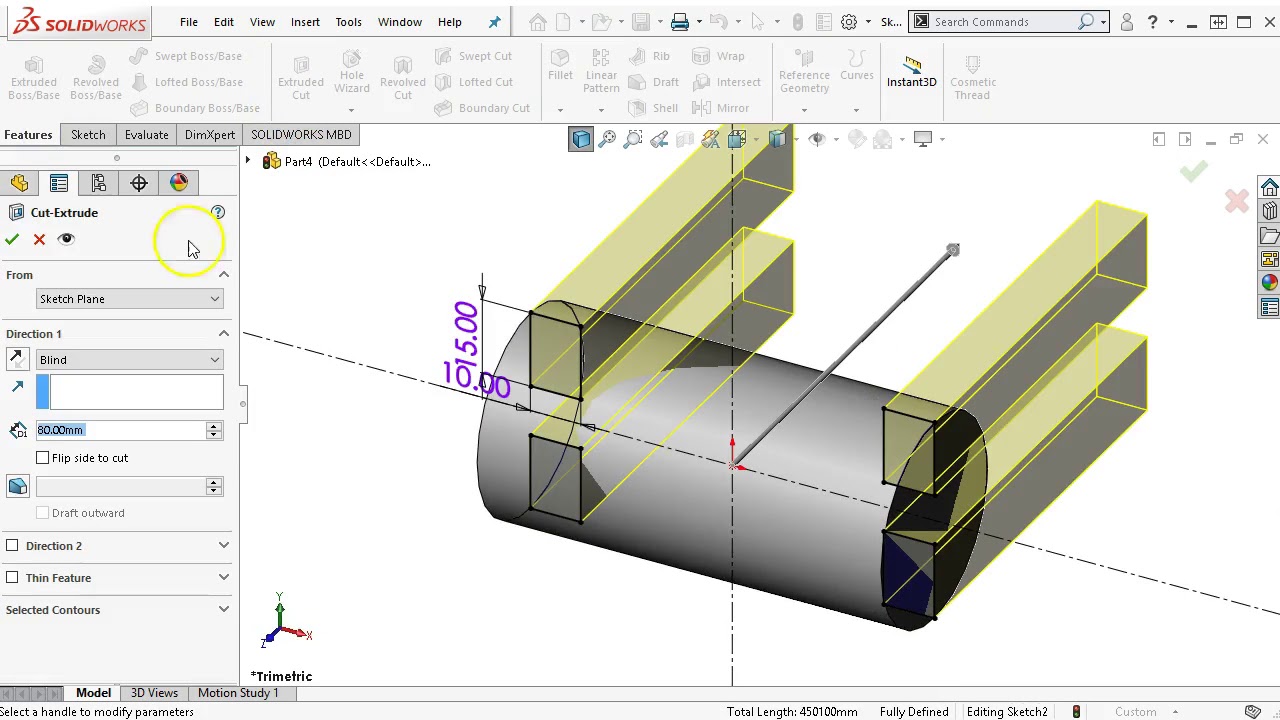Click the Custom units status bar entry
The image size is (1280, 720).
click(x=1136, y=712)
